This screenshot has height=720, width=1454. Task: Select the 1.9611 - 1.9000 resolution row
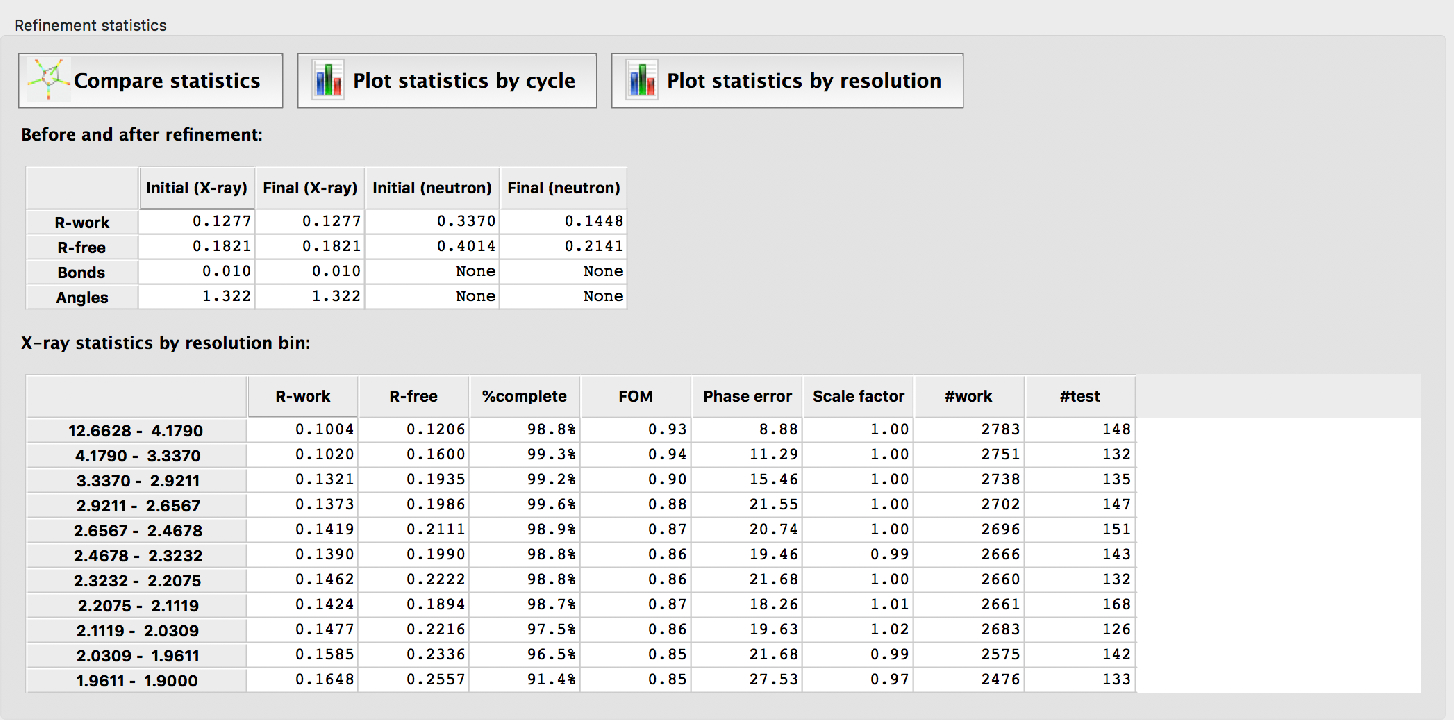tap(135, 680)
